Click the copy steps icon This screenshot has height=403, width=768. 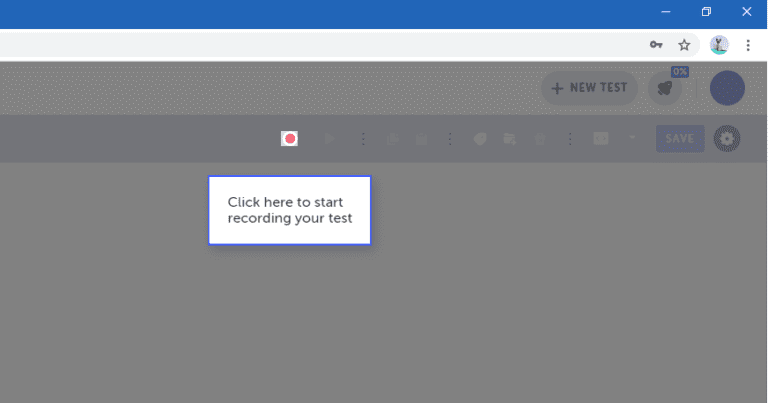point(392,139)
